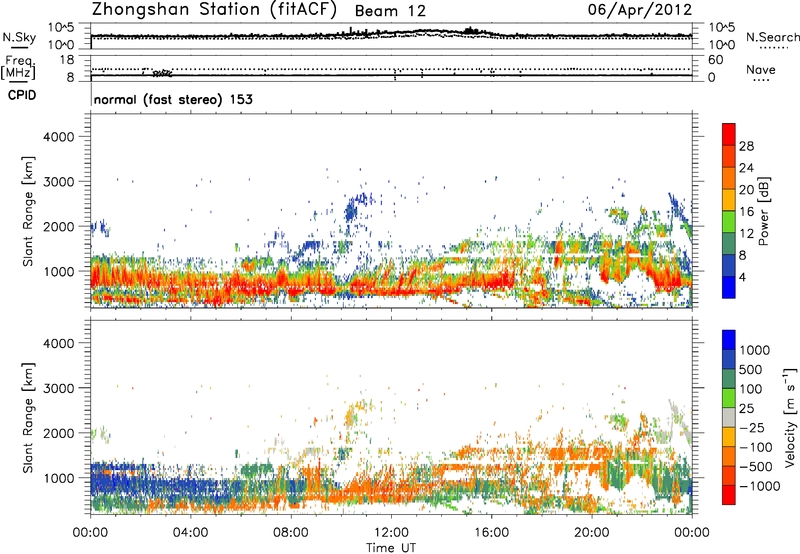The width and height of the screenshot is (800, 554).
Task: Click 'Slant Range [km]' label of velocity panel
Action: click(28, 418)
